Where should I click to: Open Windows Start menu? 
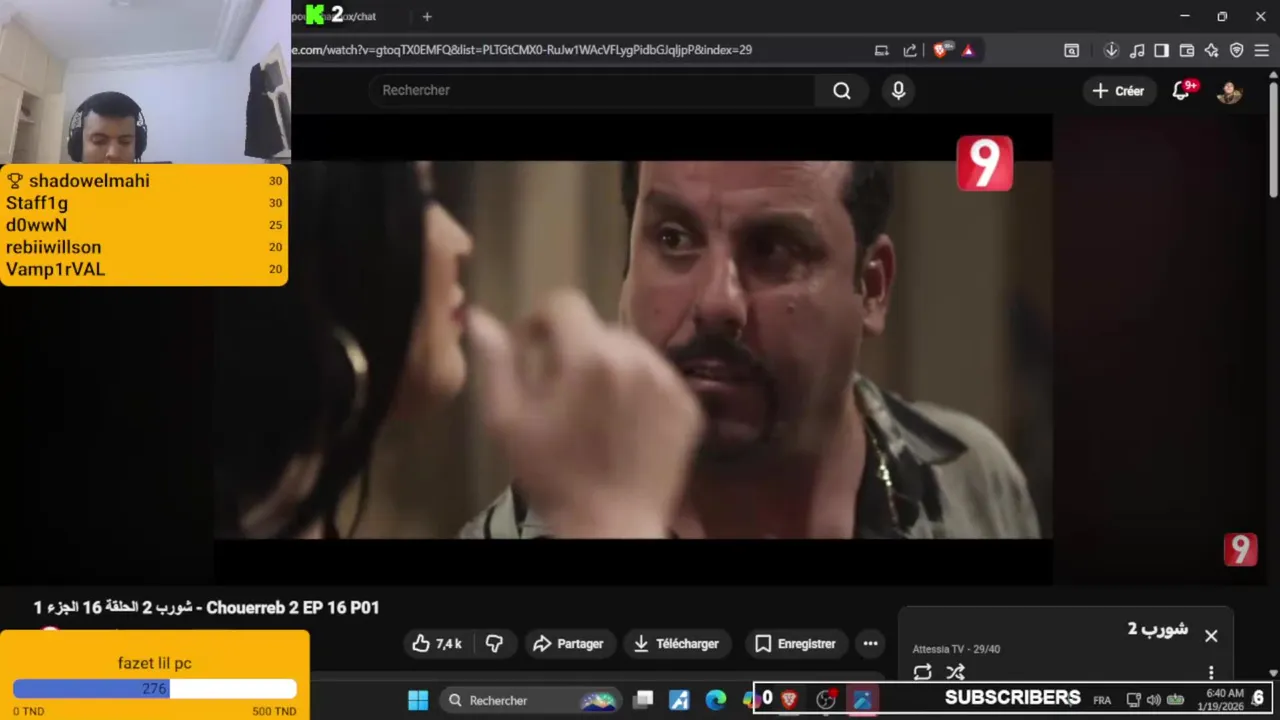click(x=418, y=700)
